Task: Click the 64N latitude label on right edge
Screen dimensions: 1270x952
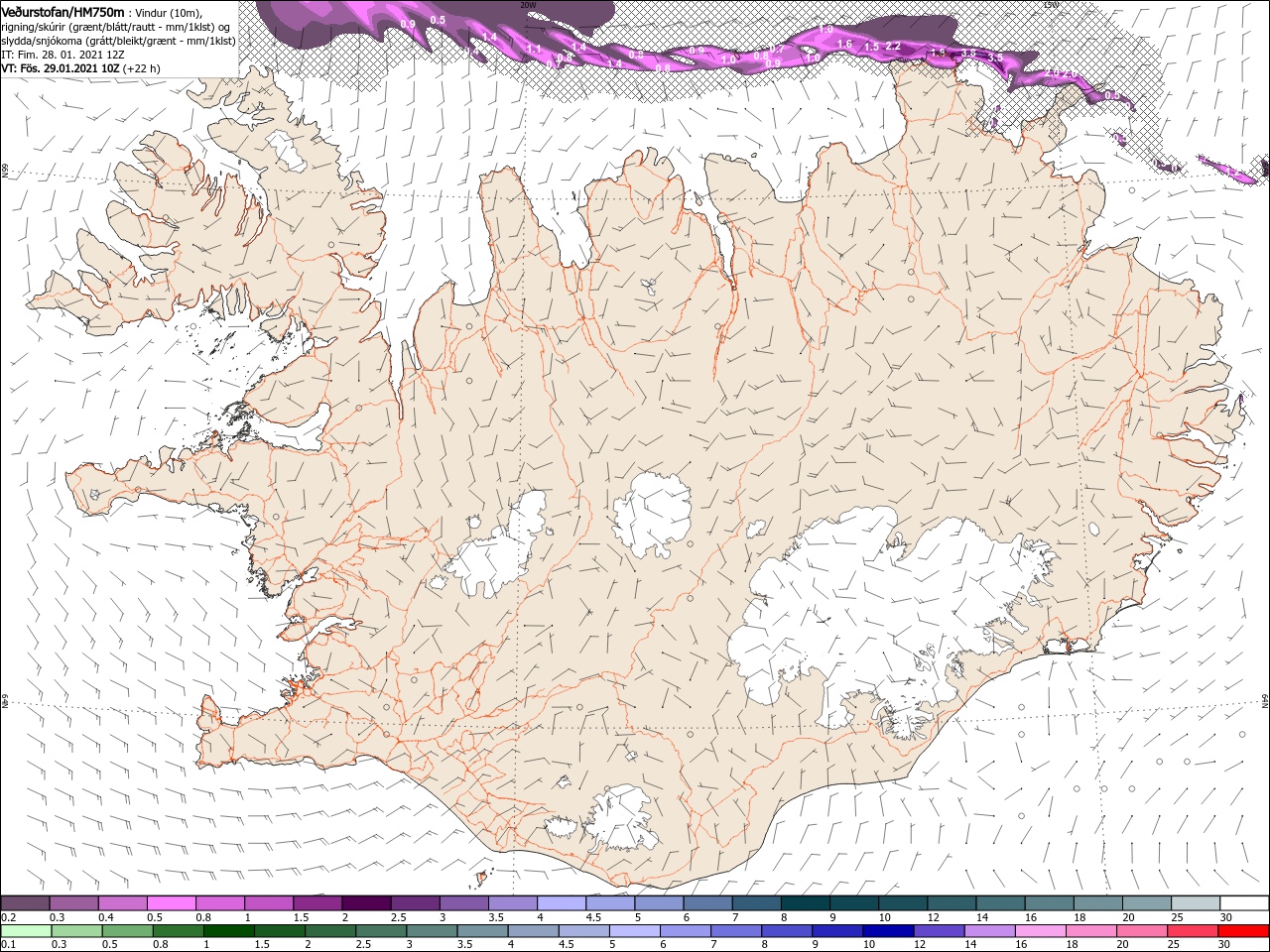Action: 1265,701
